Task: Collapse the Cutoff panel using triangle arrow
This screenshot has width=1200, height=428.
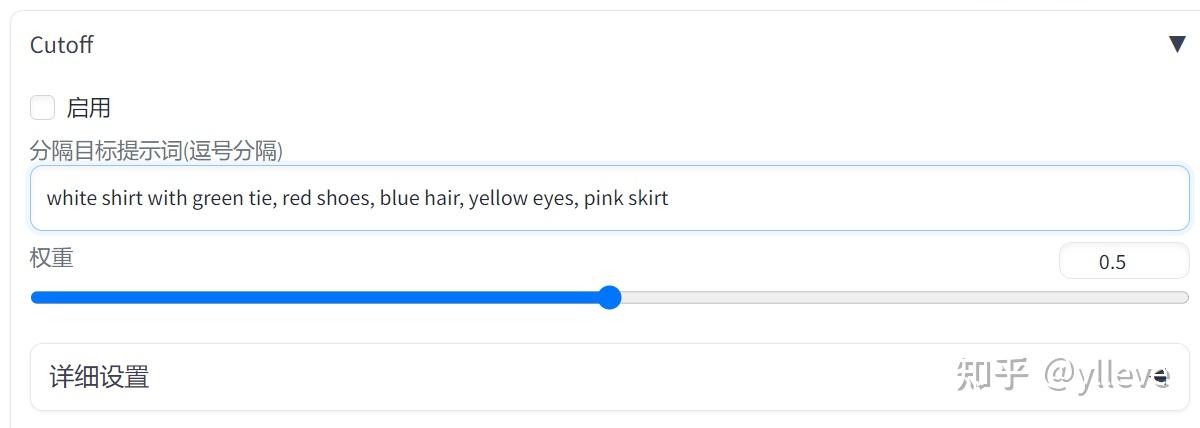Action: click(x=1177, y=45)
